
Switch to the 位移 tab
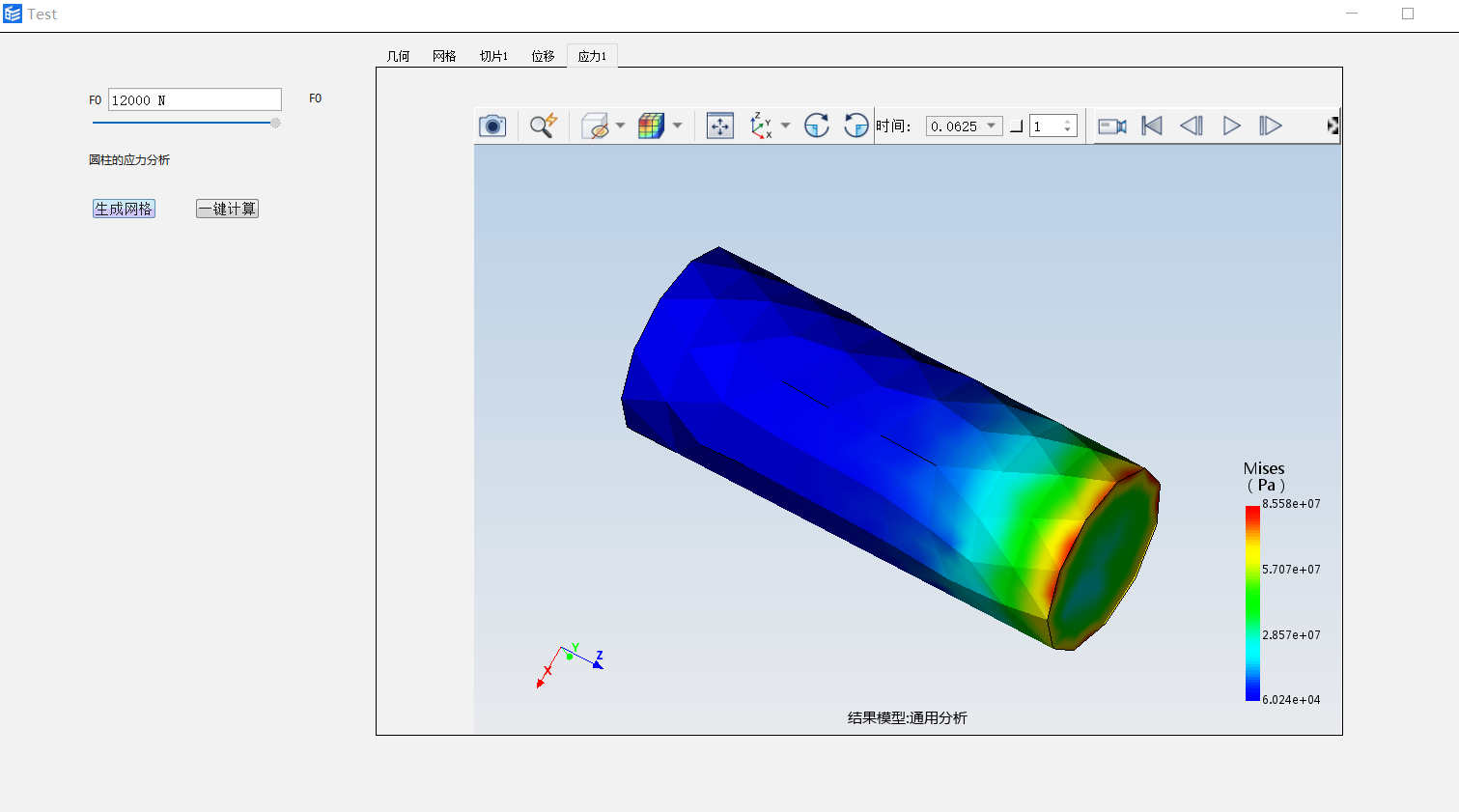(543, 56)
